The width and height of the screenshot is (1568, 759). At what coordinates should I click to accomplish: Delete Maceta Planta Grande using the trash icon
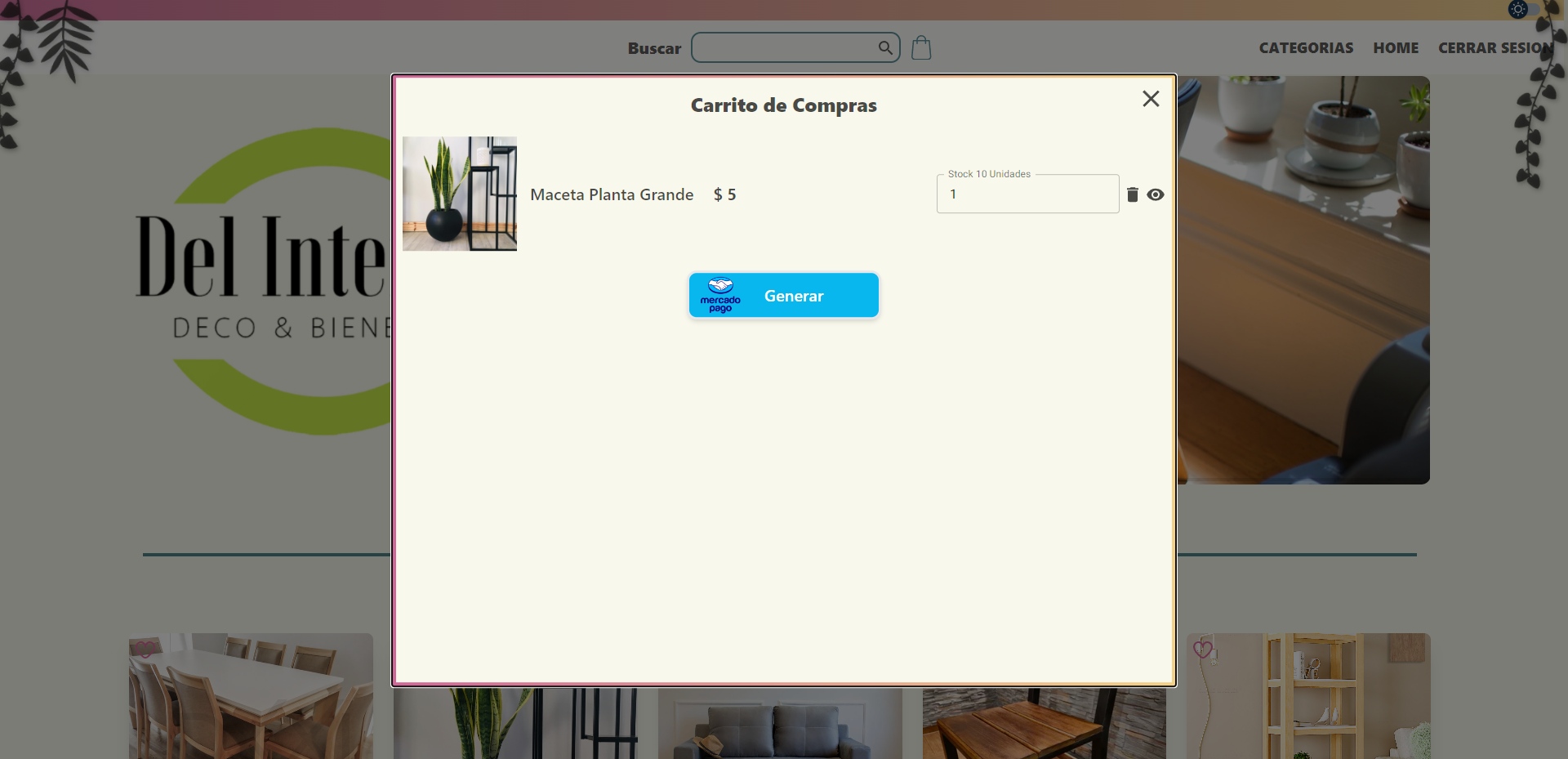pos(1133,194)
